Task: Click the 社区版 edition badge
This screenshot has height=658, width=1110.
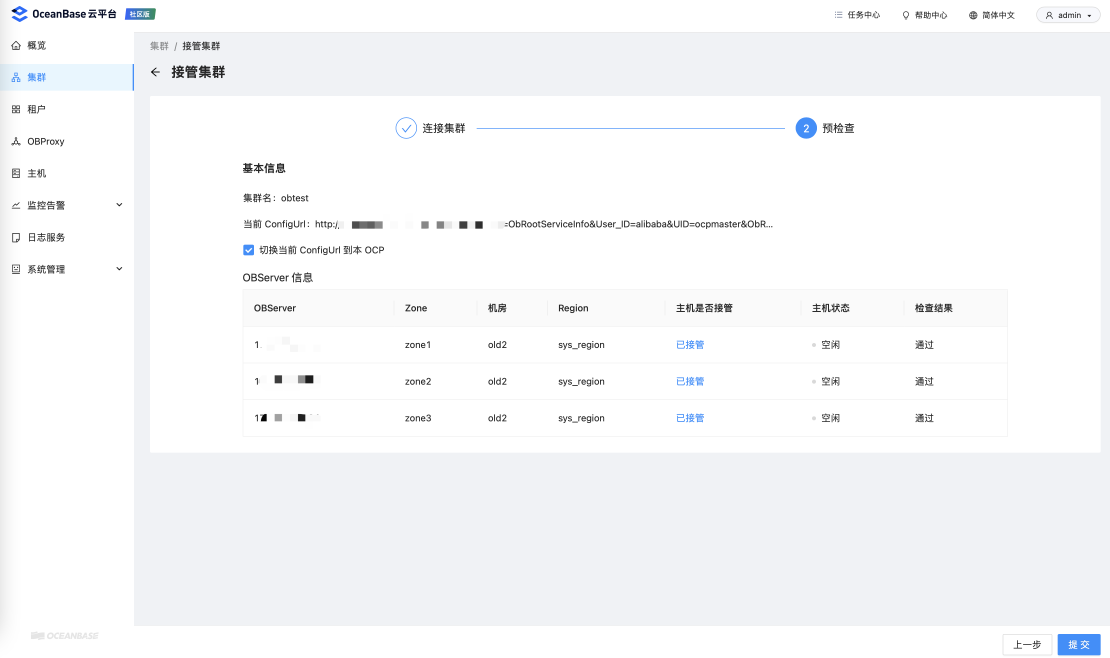Action: [x=140, y=14]
